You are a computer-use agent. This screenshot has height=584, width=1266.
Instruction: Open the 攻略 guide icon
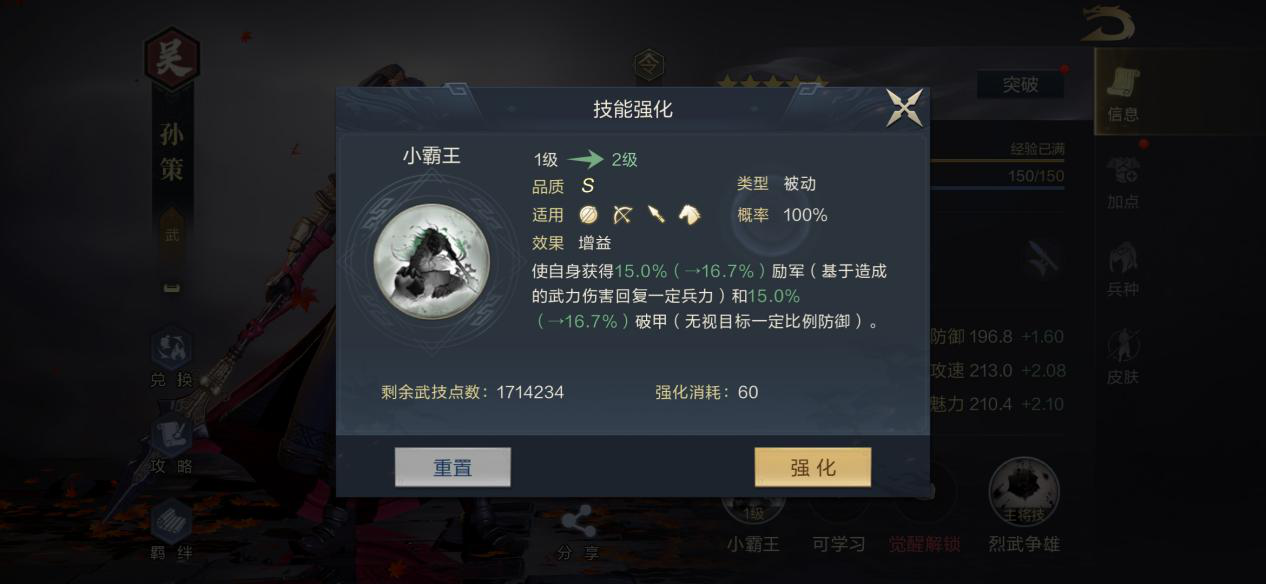click(171, 444)
